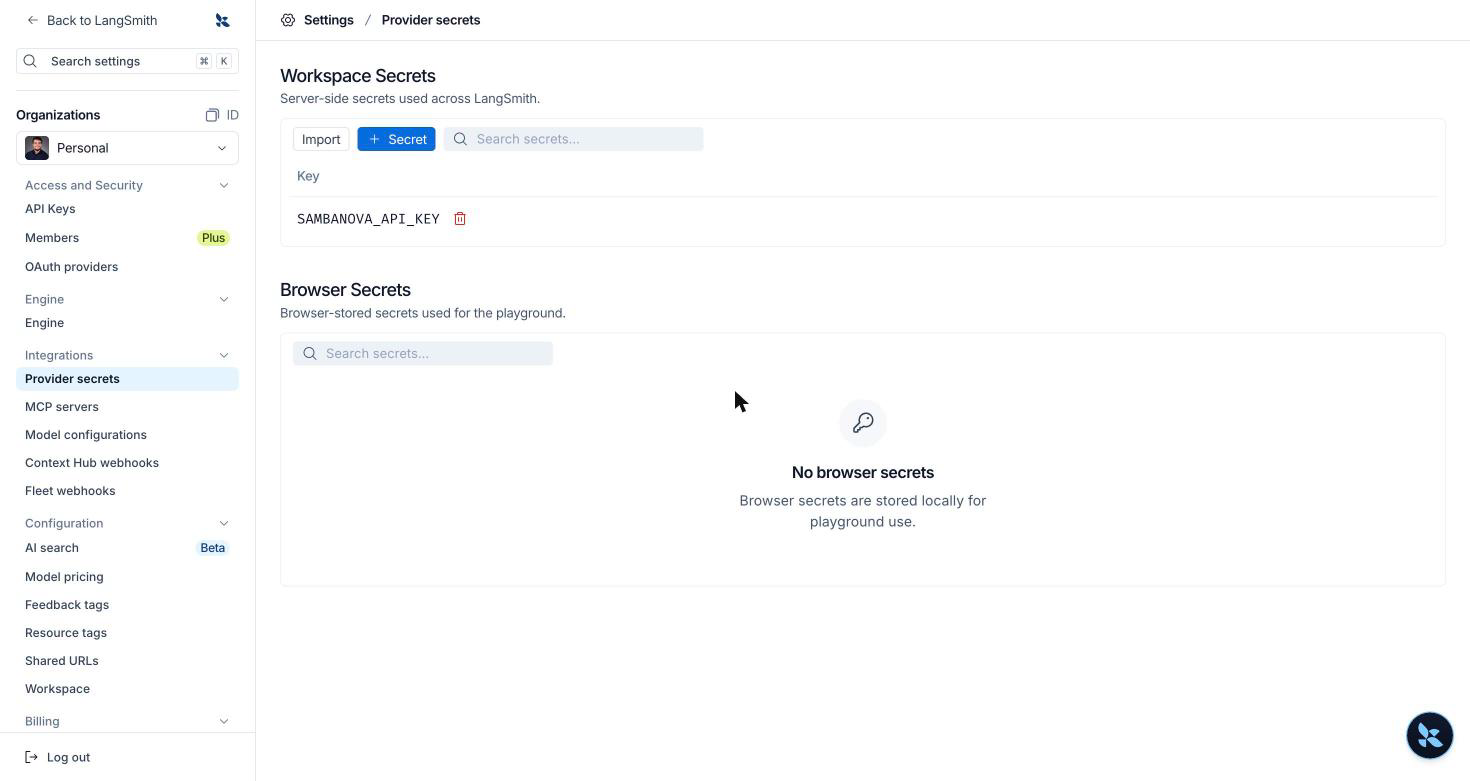Click the back arrow to LangSmith
Viewport: 1470px width, 781px height.
tap(33, 20)
